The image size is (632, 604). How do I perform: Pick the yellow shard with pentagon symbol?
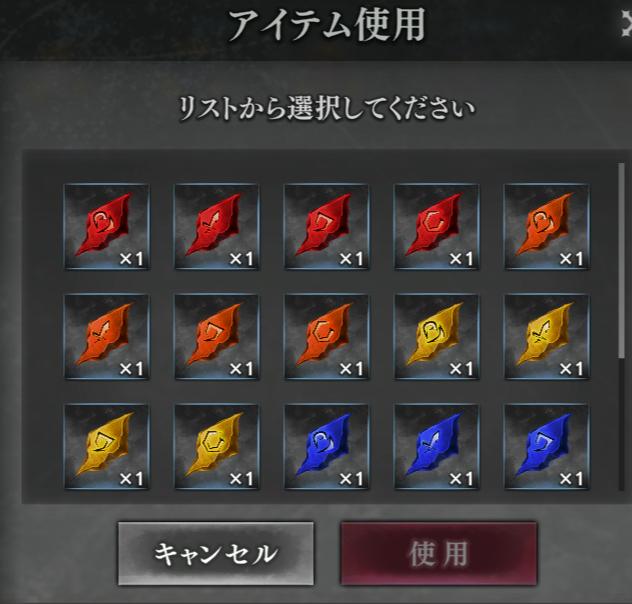[107, 447]
